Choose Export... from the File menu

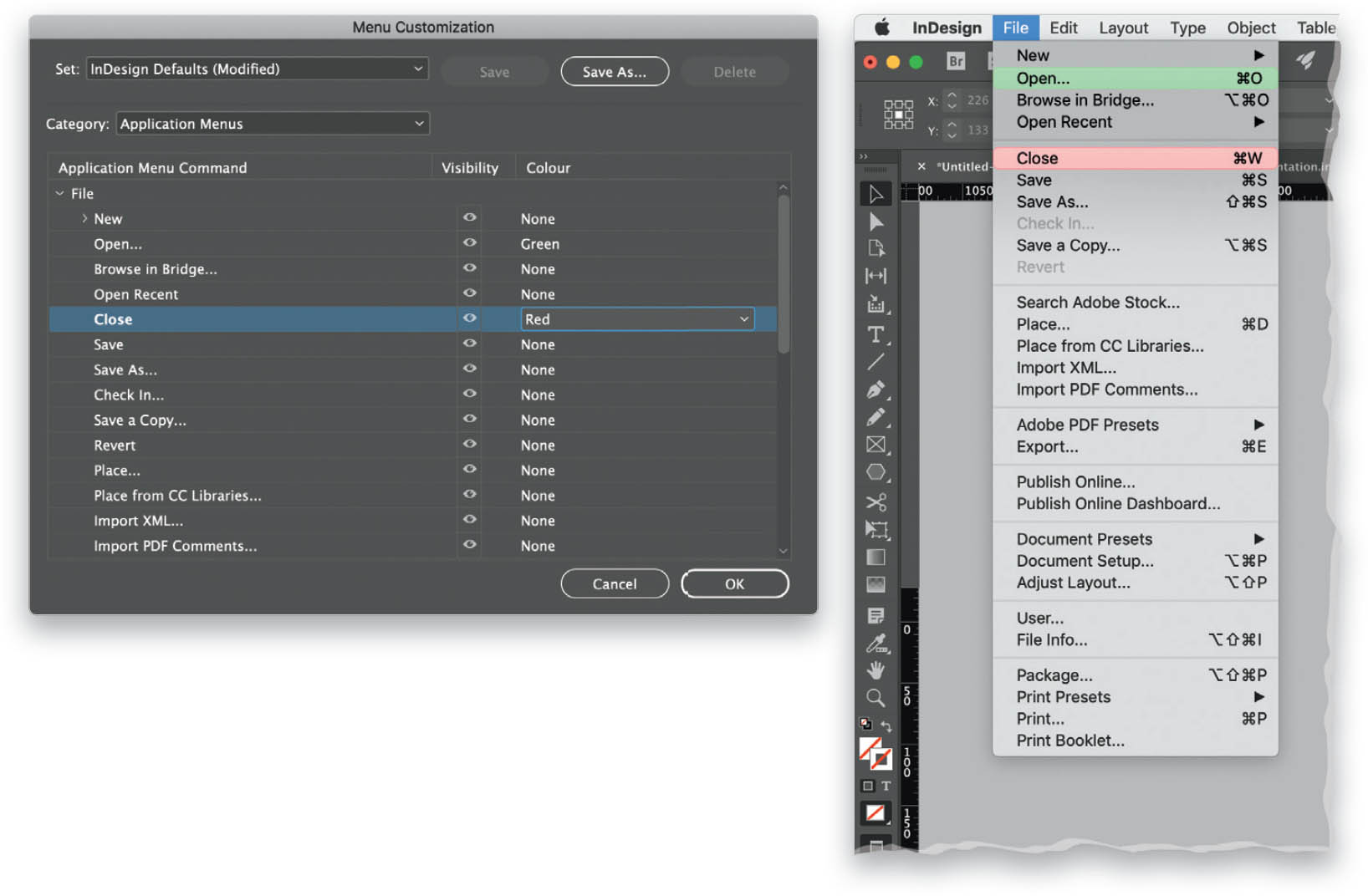(x=1135, y=446)
